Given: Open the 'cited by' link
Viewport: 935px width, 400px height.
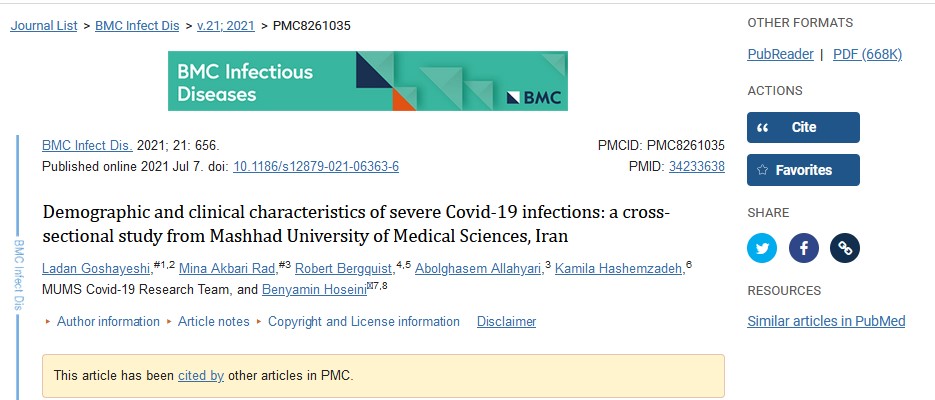Looking at the screenshot, I should [x=201, y=376].
